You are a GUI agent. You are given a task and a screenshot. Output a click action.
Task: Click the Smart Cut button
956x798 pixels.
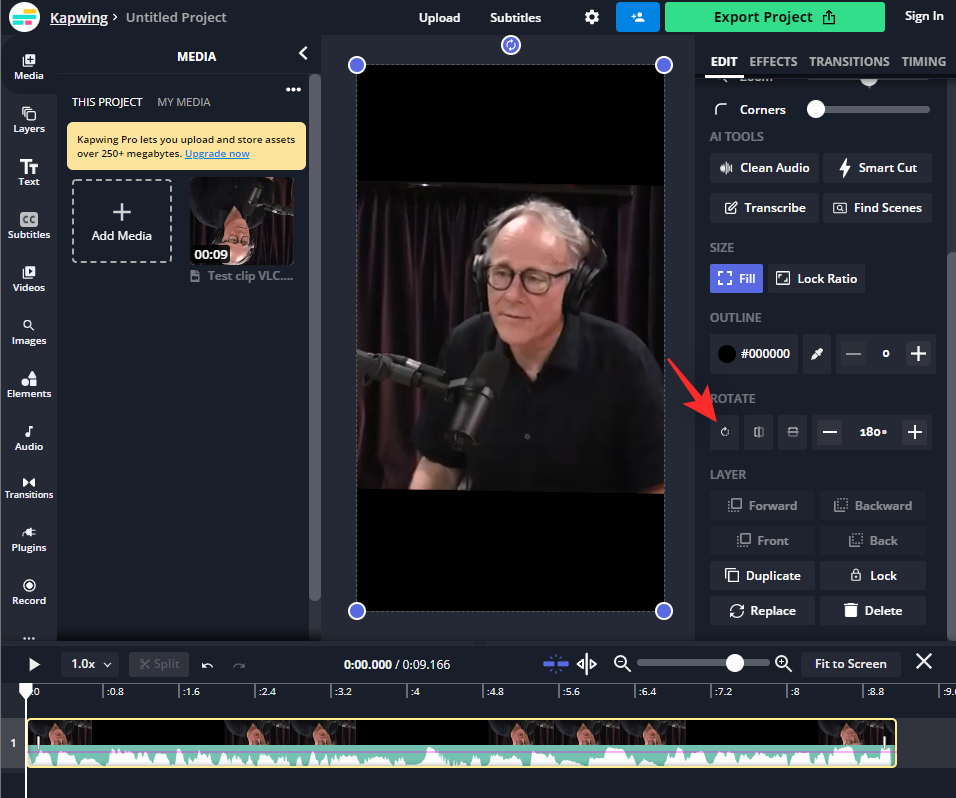(x=877, y=168)
